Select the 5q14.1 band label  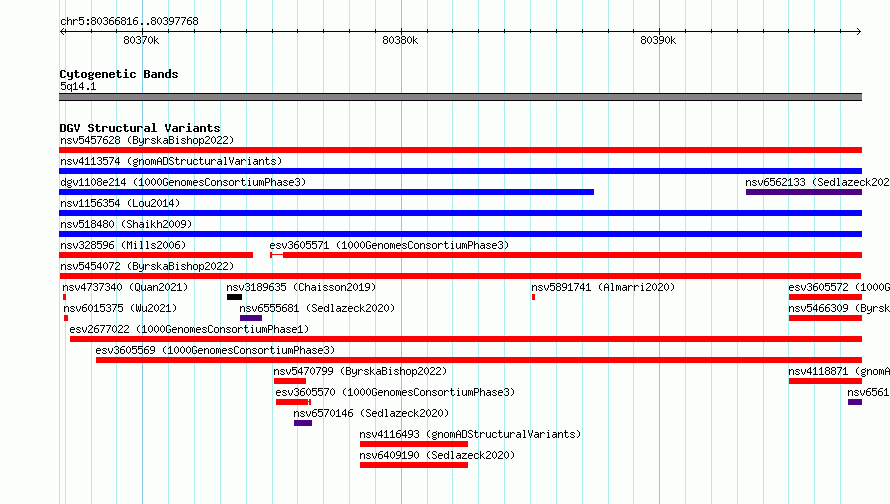tap(78, 86)
